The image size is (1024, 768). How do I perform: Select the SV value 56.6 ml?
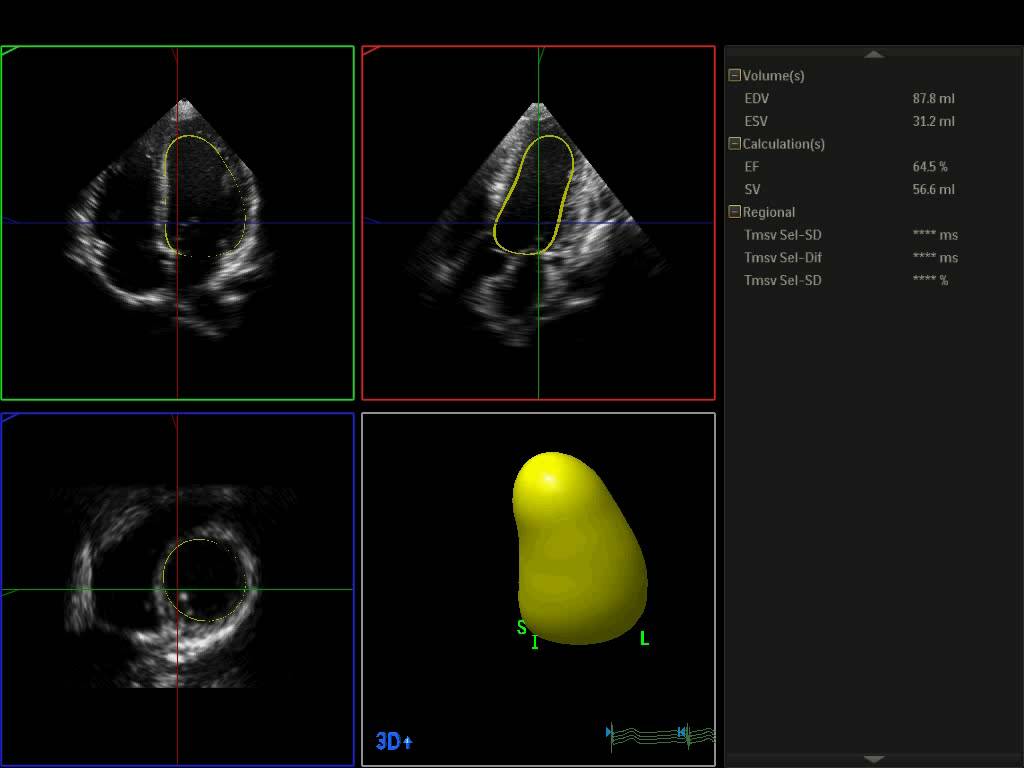pos(933,189)
